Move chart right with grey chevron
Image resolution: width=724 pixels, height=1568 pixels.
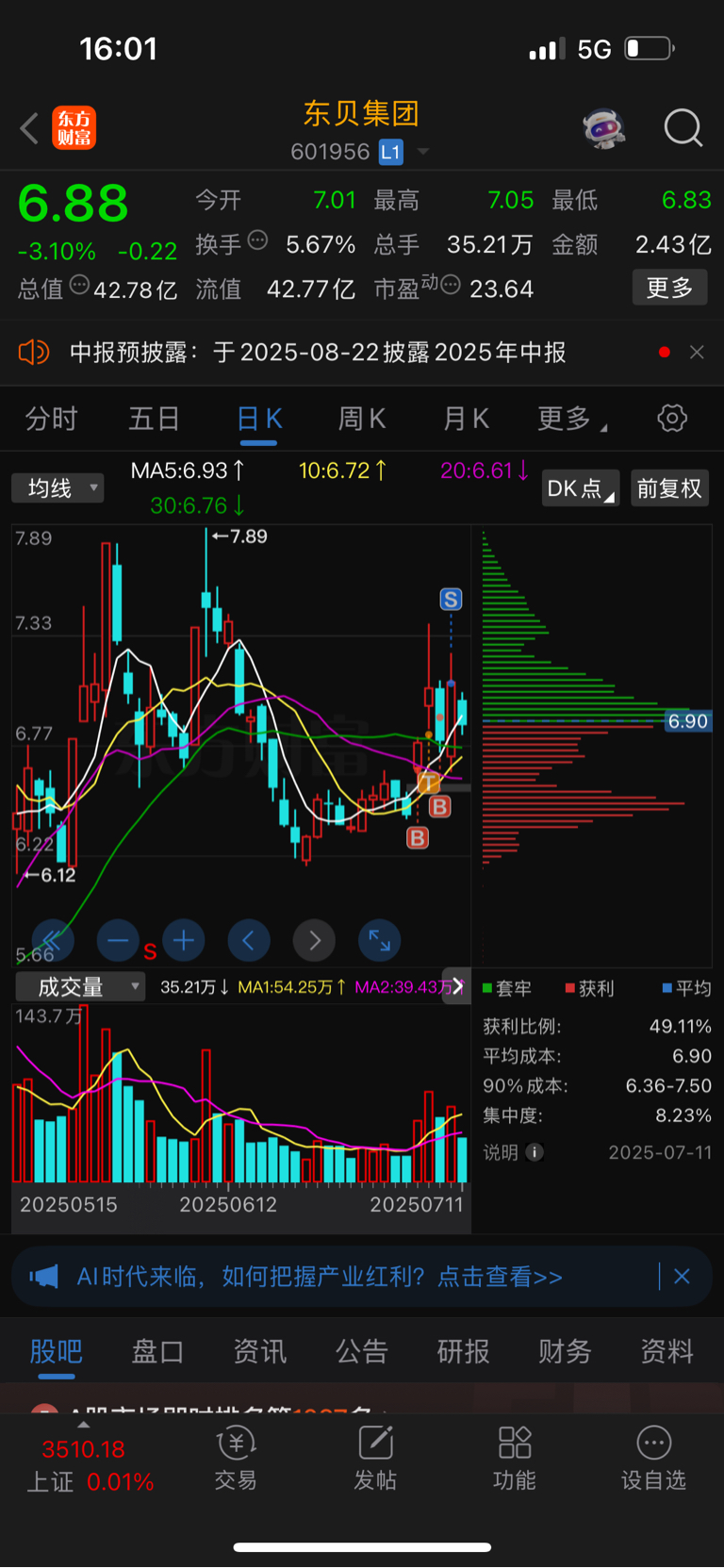(315, 940)
